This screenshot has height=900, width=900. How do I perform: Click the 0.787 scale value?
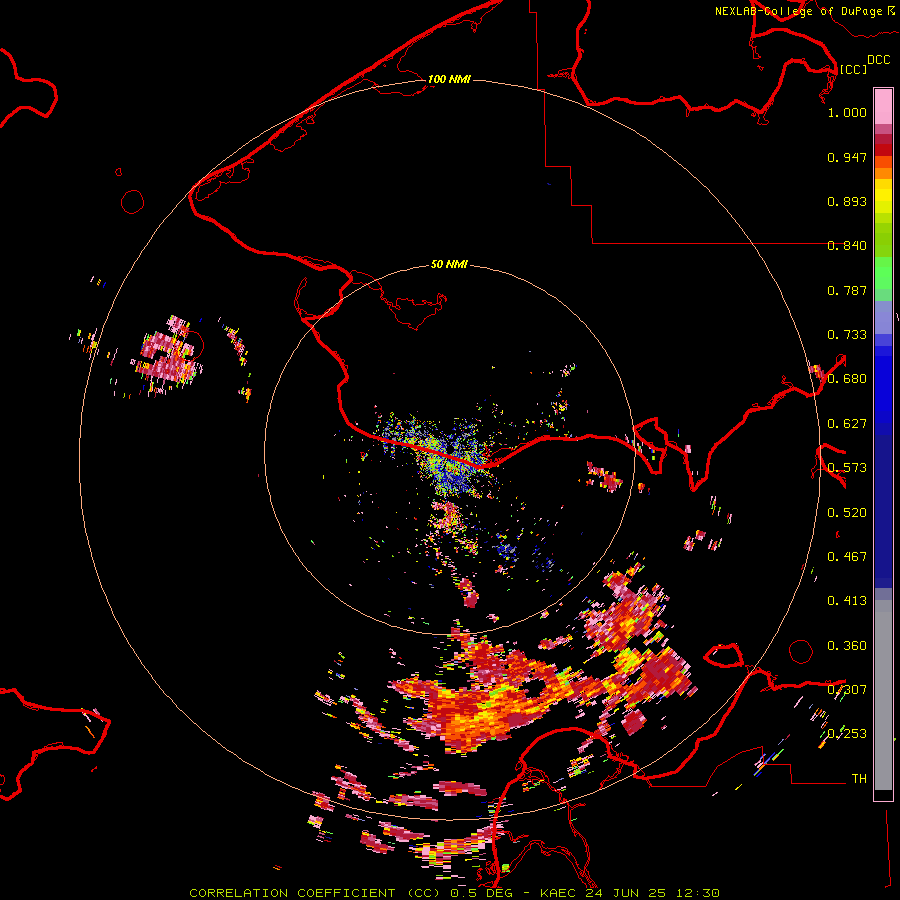[x=847, y=290]
